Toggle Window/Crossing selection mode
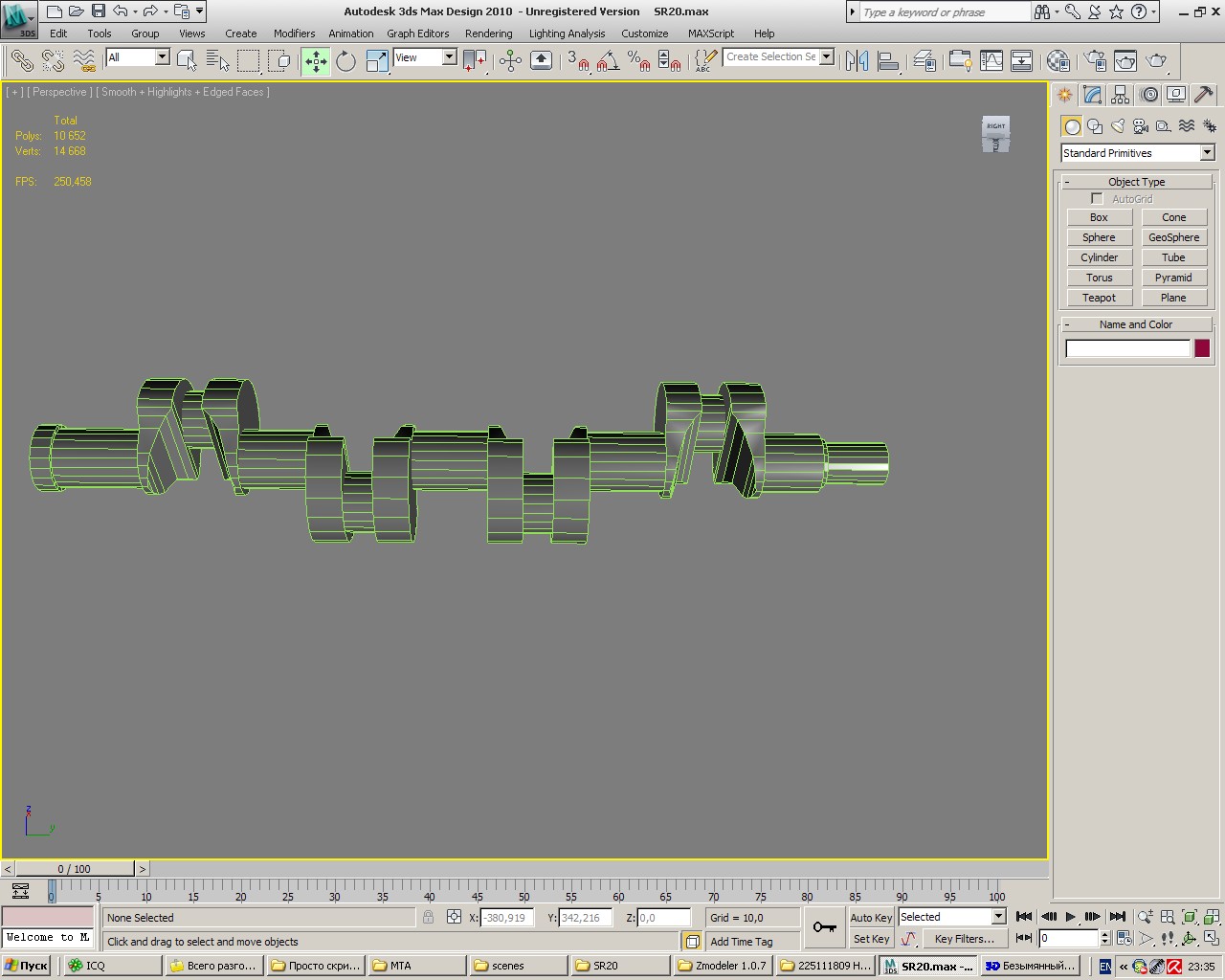 (279, 61)
